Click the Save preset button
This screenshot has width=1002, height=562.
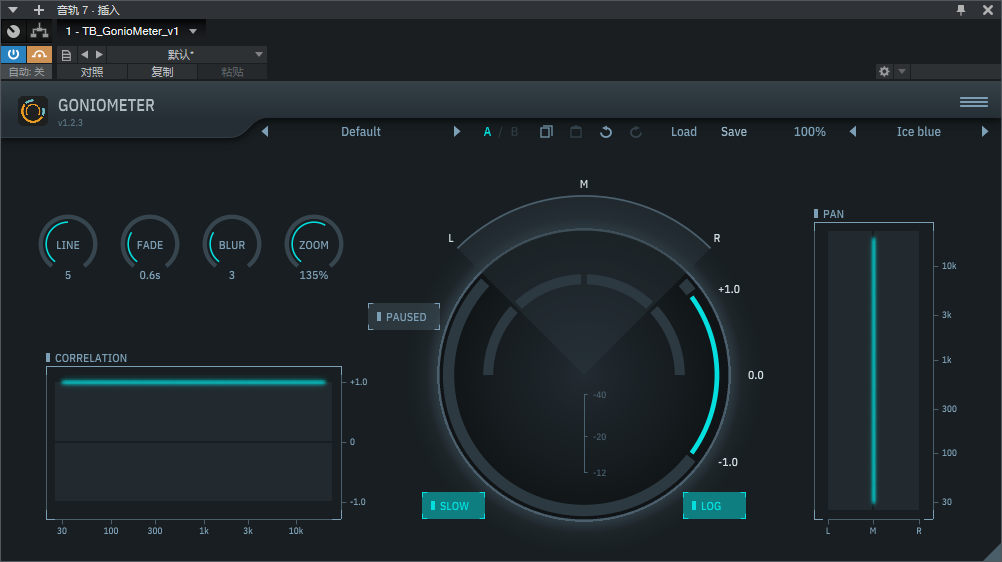(x=734, y=132)
